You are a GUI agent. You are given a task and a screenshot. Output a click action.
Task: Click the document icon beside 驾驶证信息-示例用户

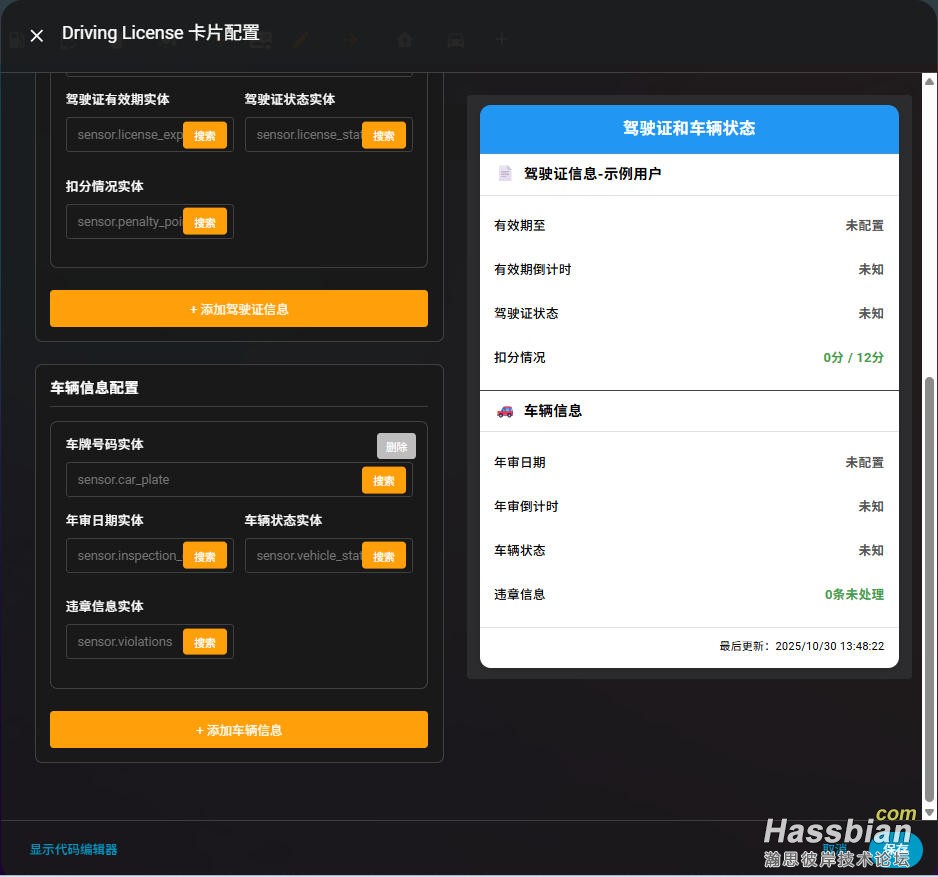point(505,174)
